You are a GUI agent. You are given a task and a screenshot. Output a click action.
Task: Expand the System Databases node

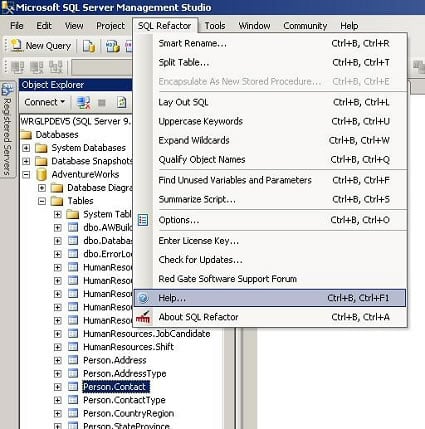[x=26, y=148]
